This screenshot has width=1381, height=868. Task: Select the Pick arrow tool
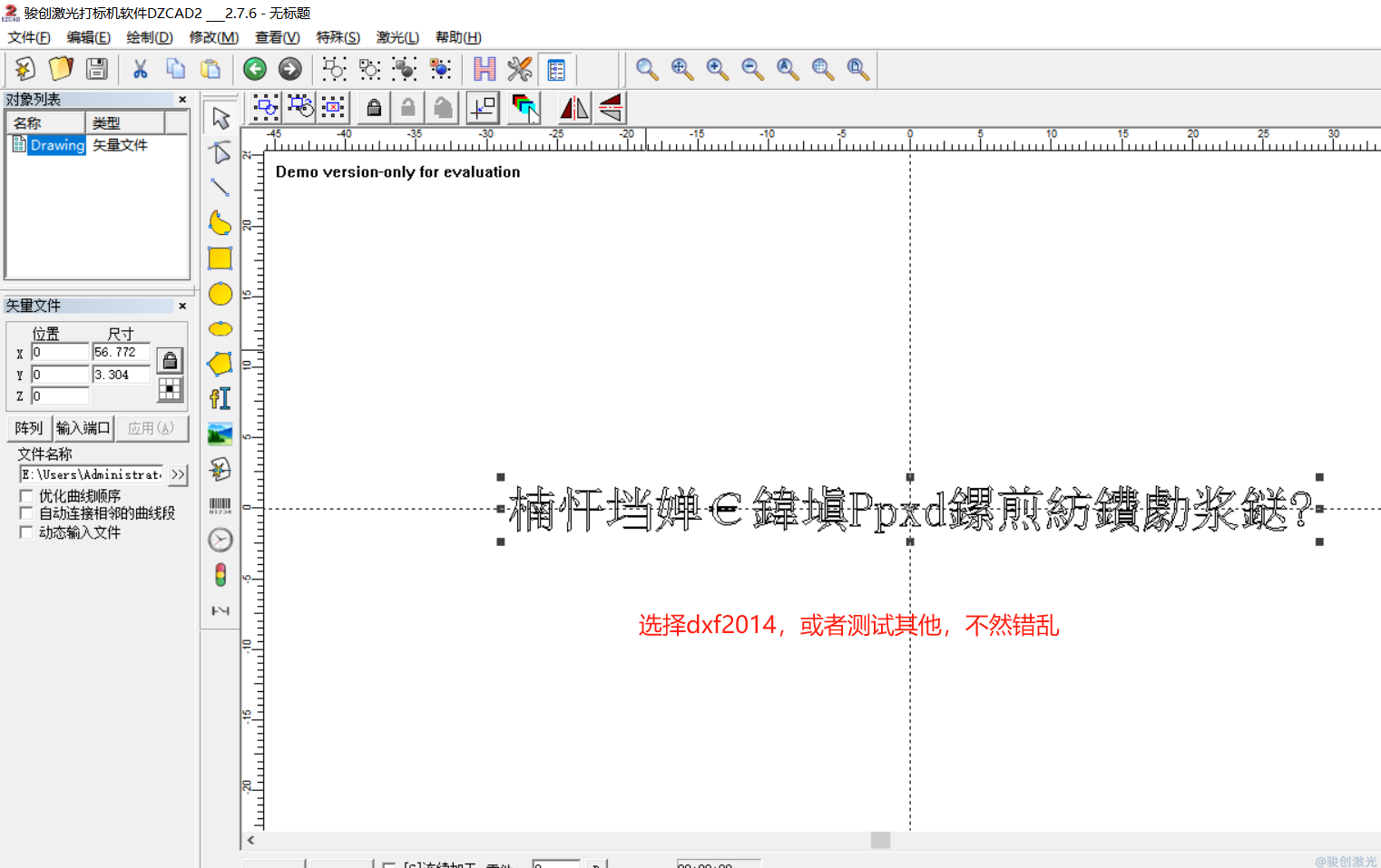220,118
